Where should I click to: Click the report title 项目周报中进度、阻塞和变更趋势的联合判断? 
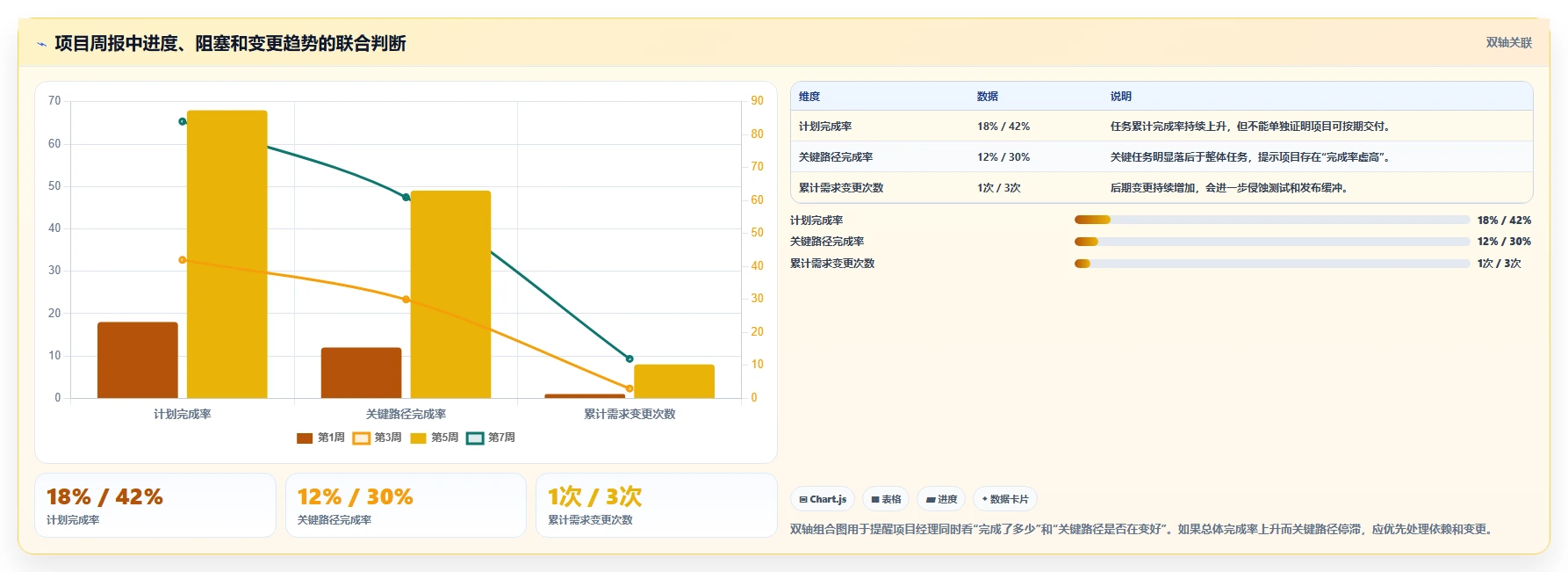pyautogui.click(x=230, y=43)
